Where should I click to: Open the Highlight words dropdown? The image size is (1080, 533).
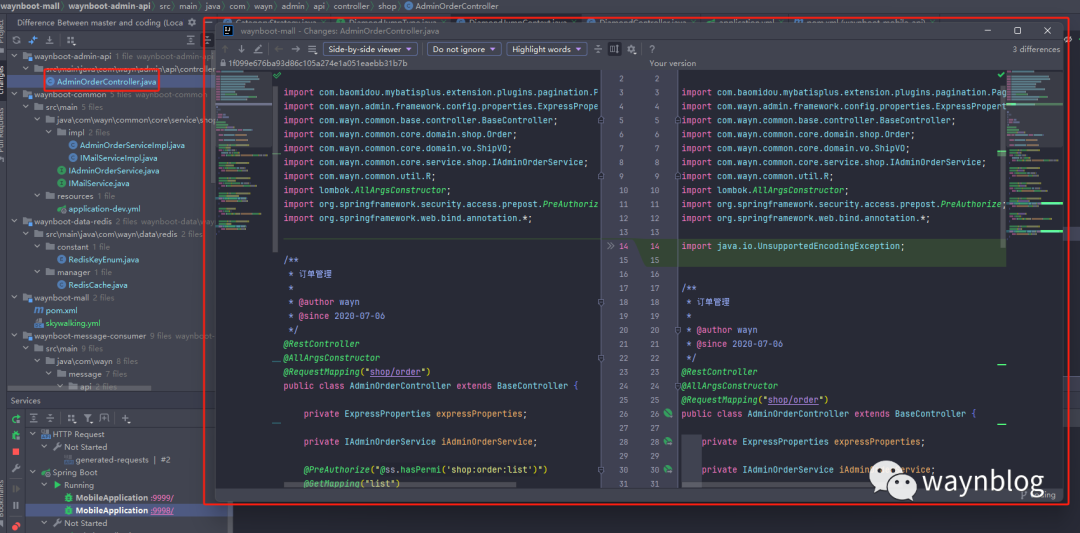[x=546, y=49]
